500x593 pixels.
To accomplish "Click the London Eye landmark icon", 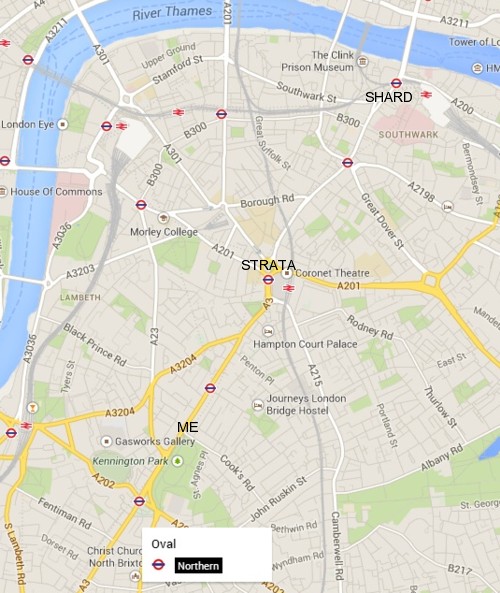I will (62, 124).
